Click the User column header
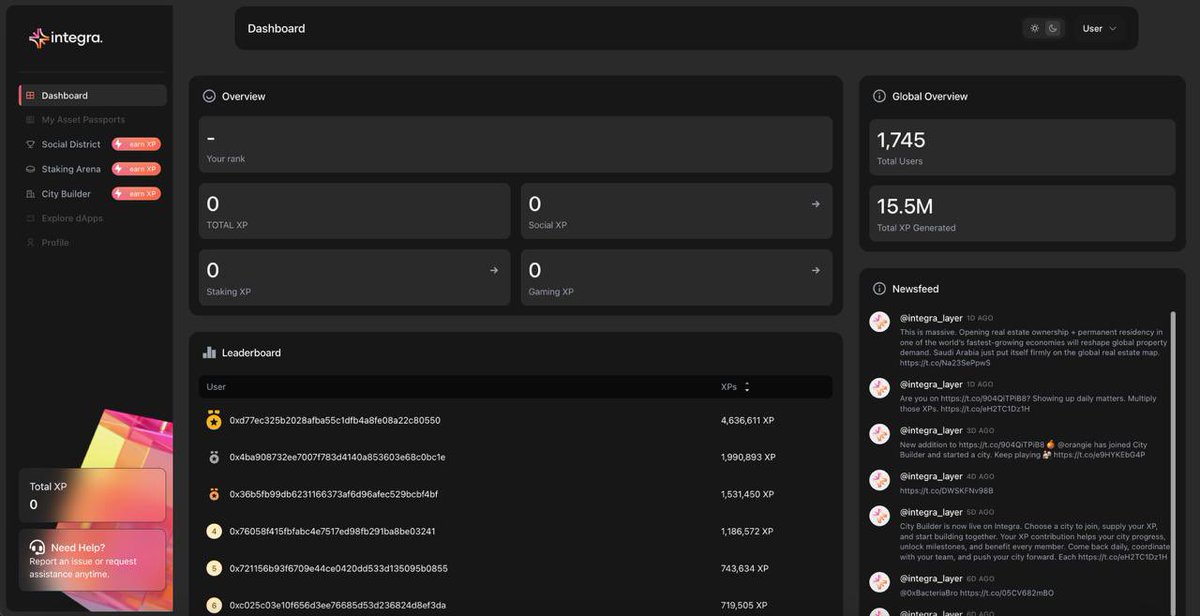The image size is (1200, 616). pyautogui.click(x=216, y=387)
